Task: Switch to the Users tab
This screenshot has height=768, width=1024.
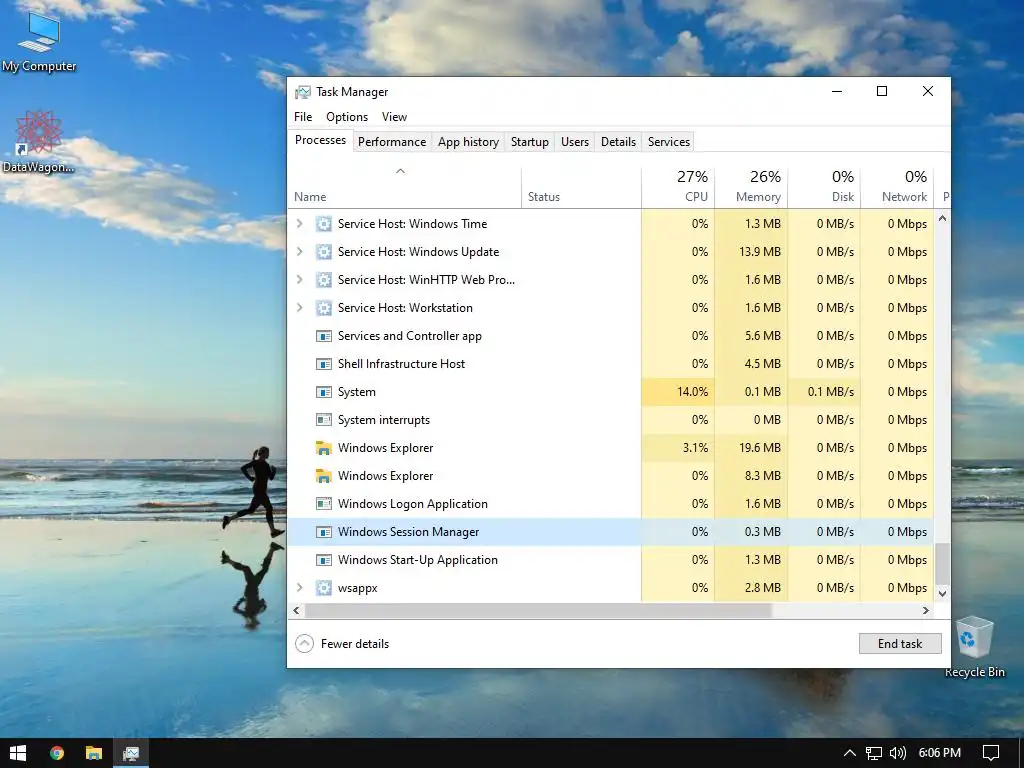Action: (x=575, y=142)
